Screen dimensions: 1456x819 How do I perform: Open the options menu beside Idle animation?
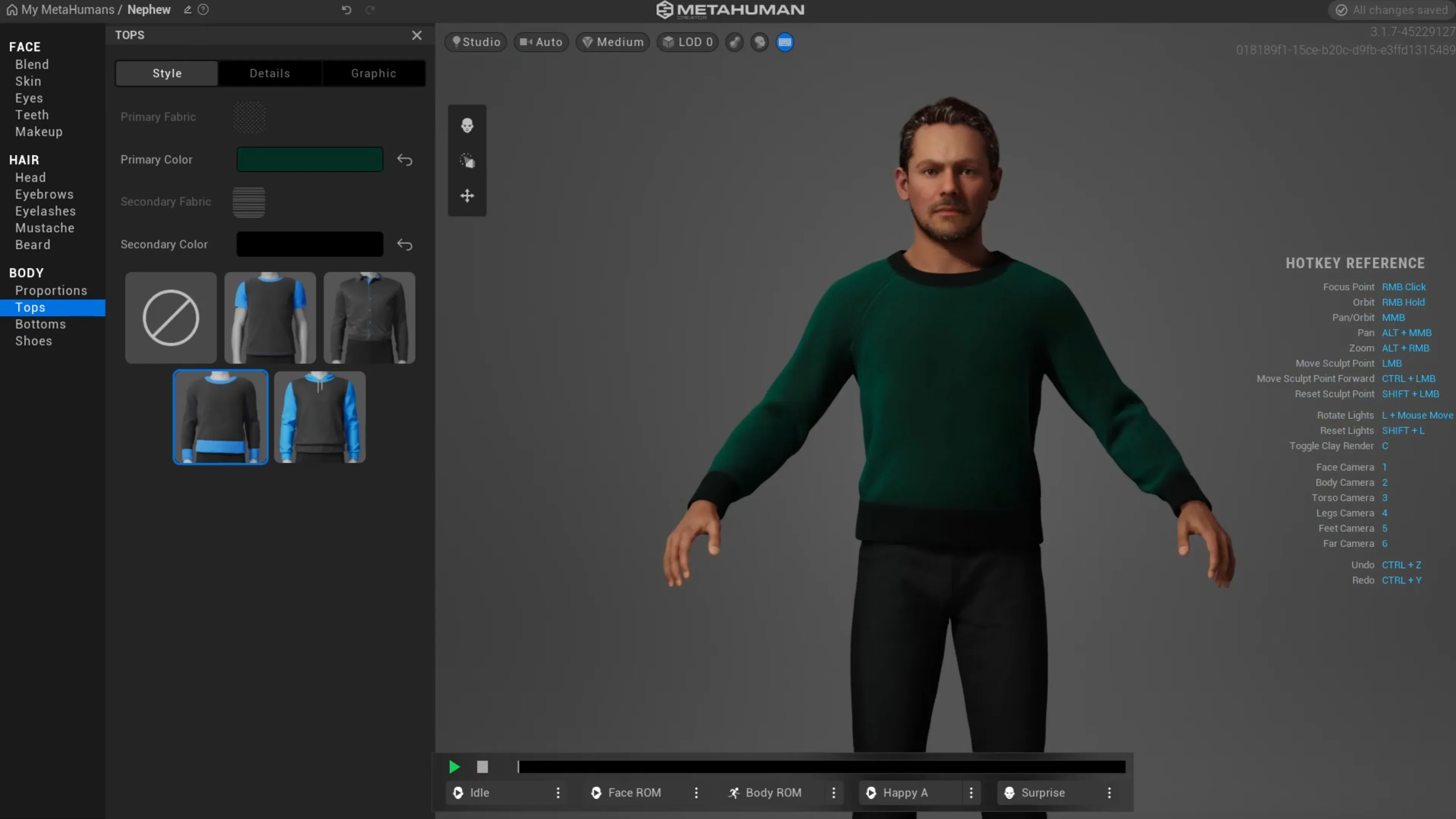(558, 793)
